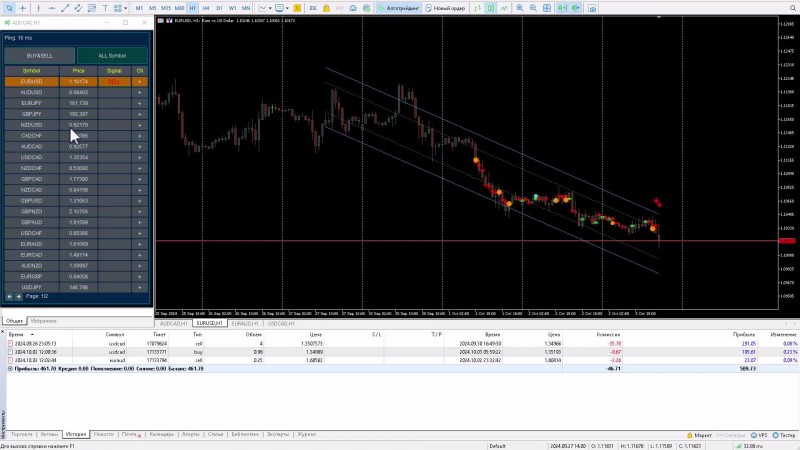This screenshot has width=800, height=450.
Task: Go to next page arrow in panel
Action: pos(18,296)
